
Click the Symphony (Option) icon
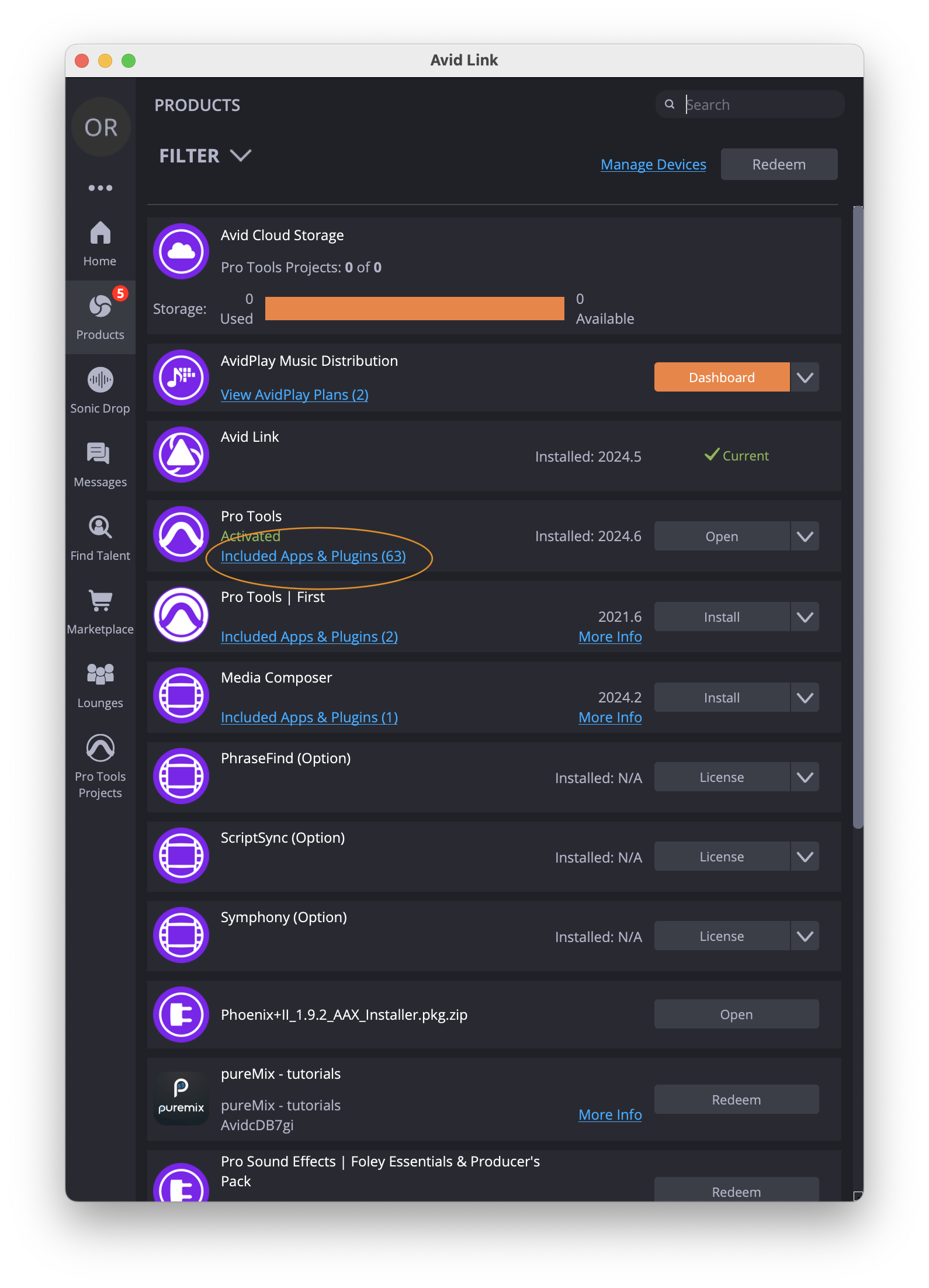coord(181,935)
